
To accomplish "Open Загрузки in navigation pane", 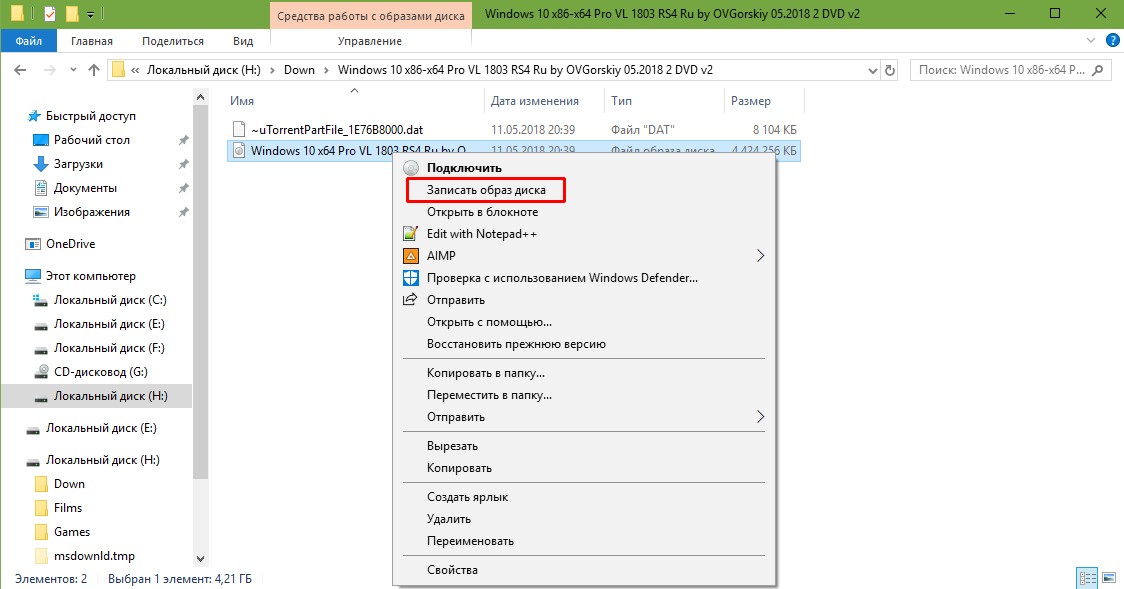I will 78,164.
